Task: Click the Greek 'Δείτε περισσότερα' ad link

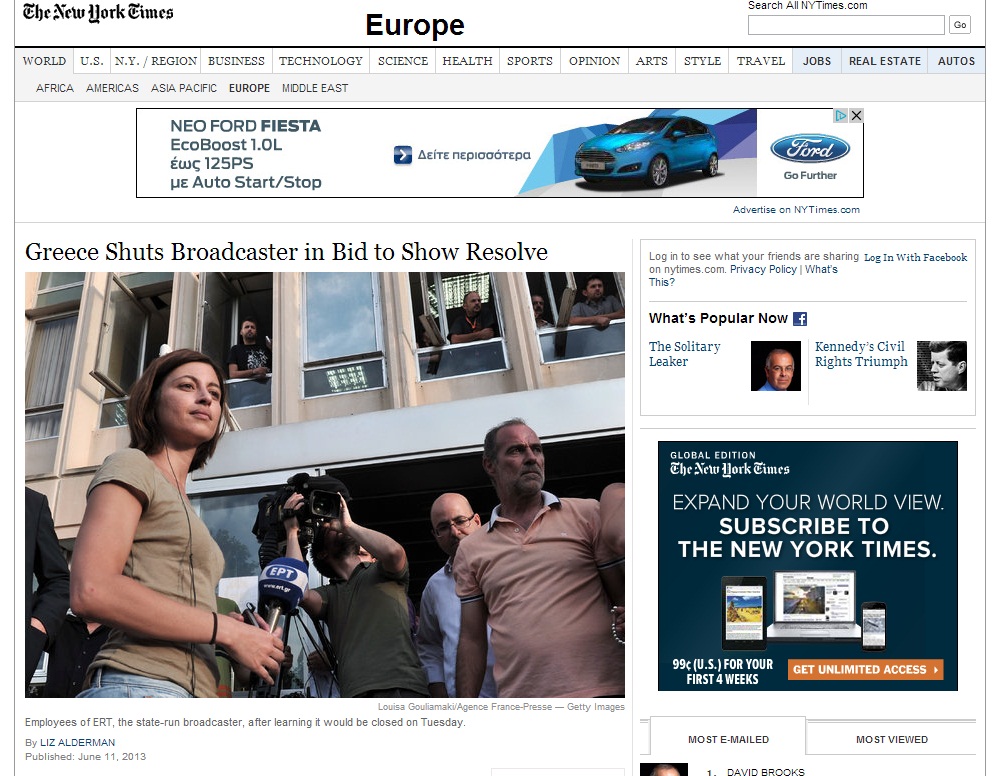Action: [474, 155]
